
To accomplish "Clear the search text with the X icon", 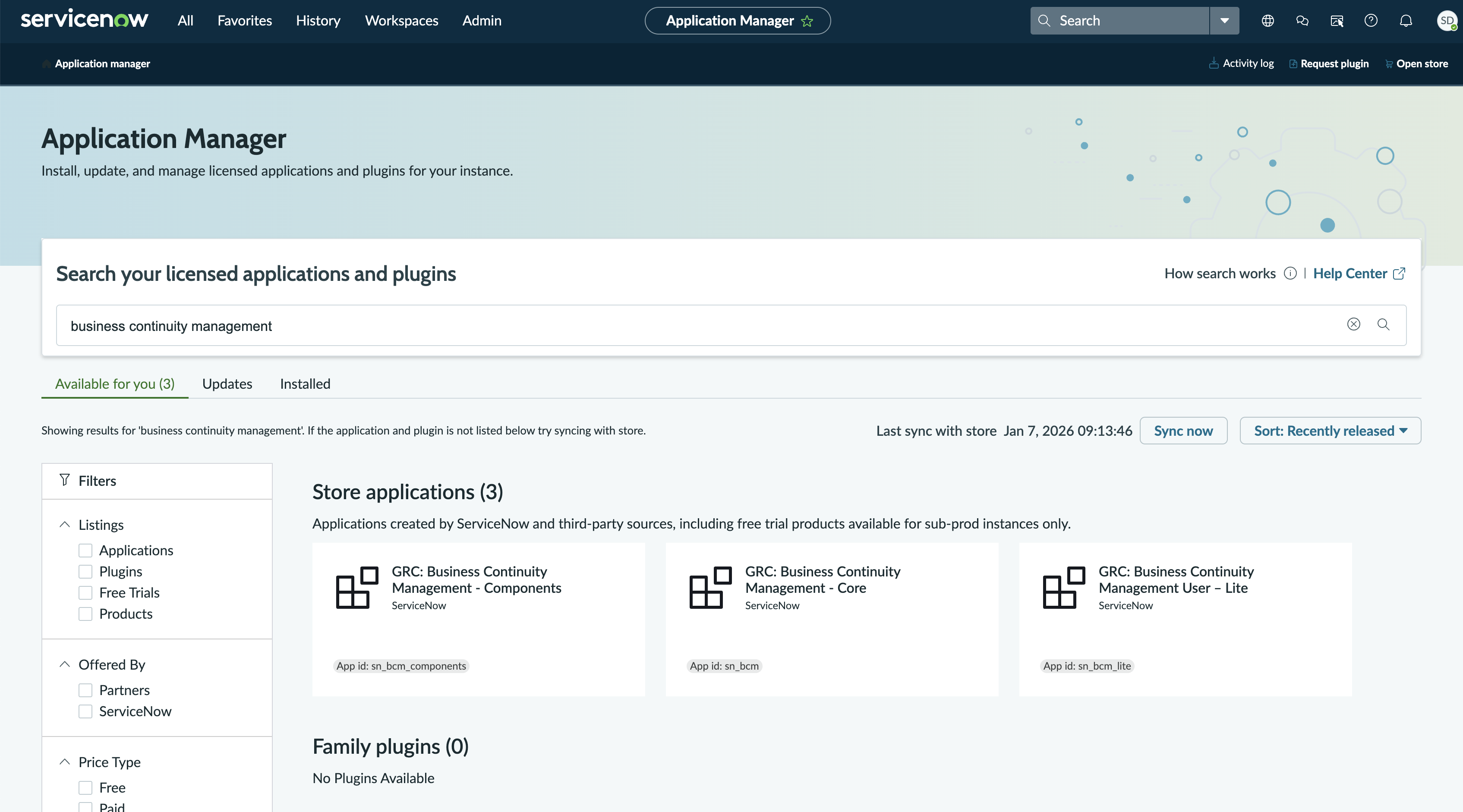I will coord(1353,324).
